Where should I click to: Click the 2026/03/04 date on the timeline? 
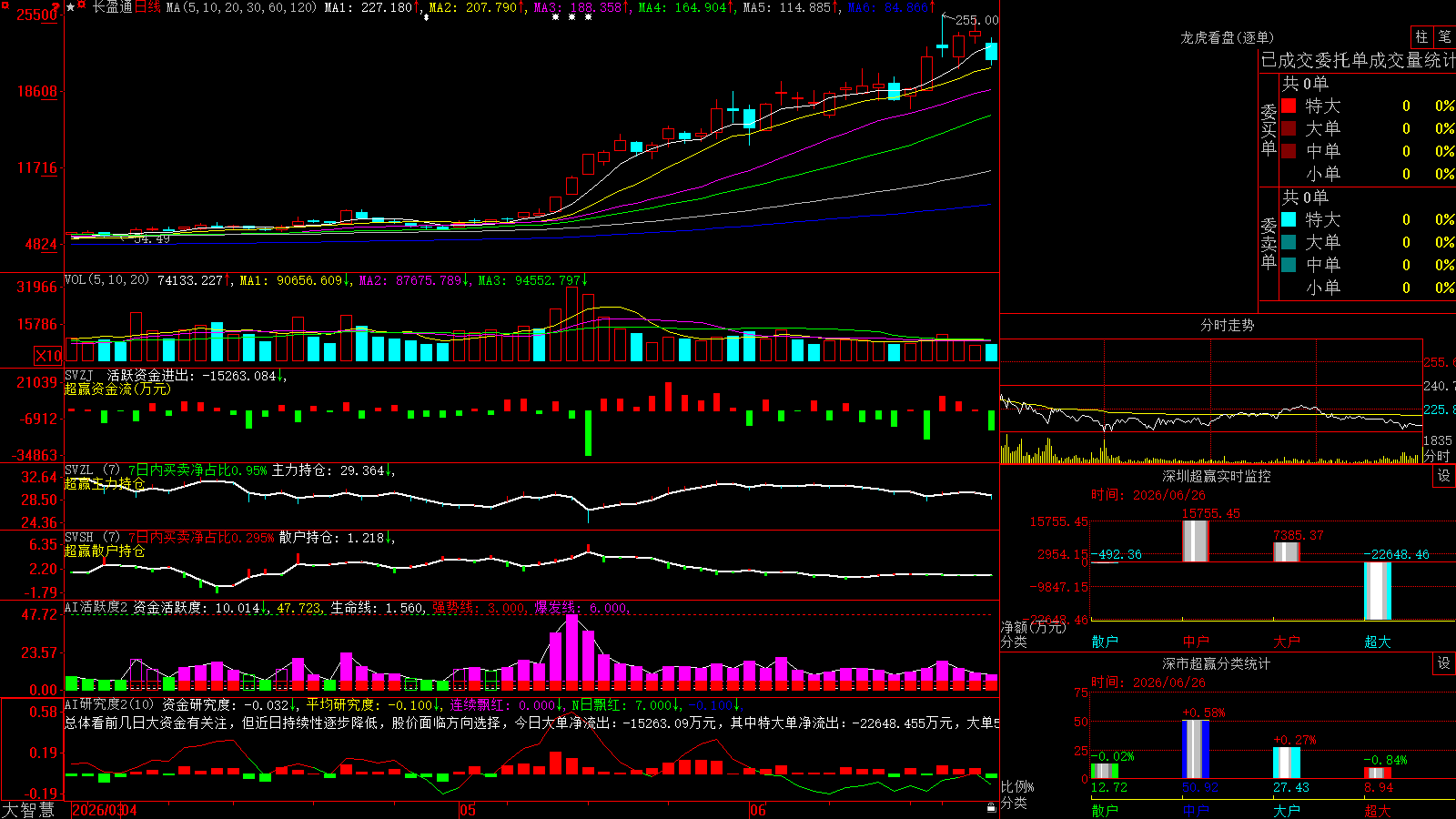coord(105,810)
